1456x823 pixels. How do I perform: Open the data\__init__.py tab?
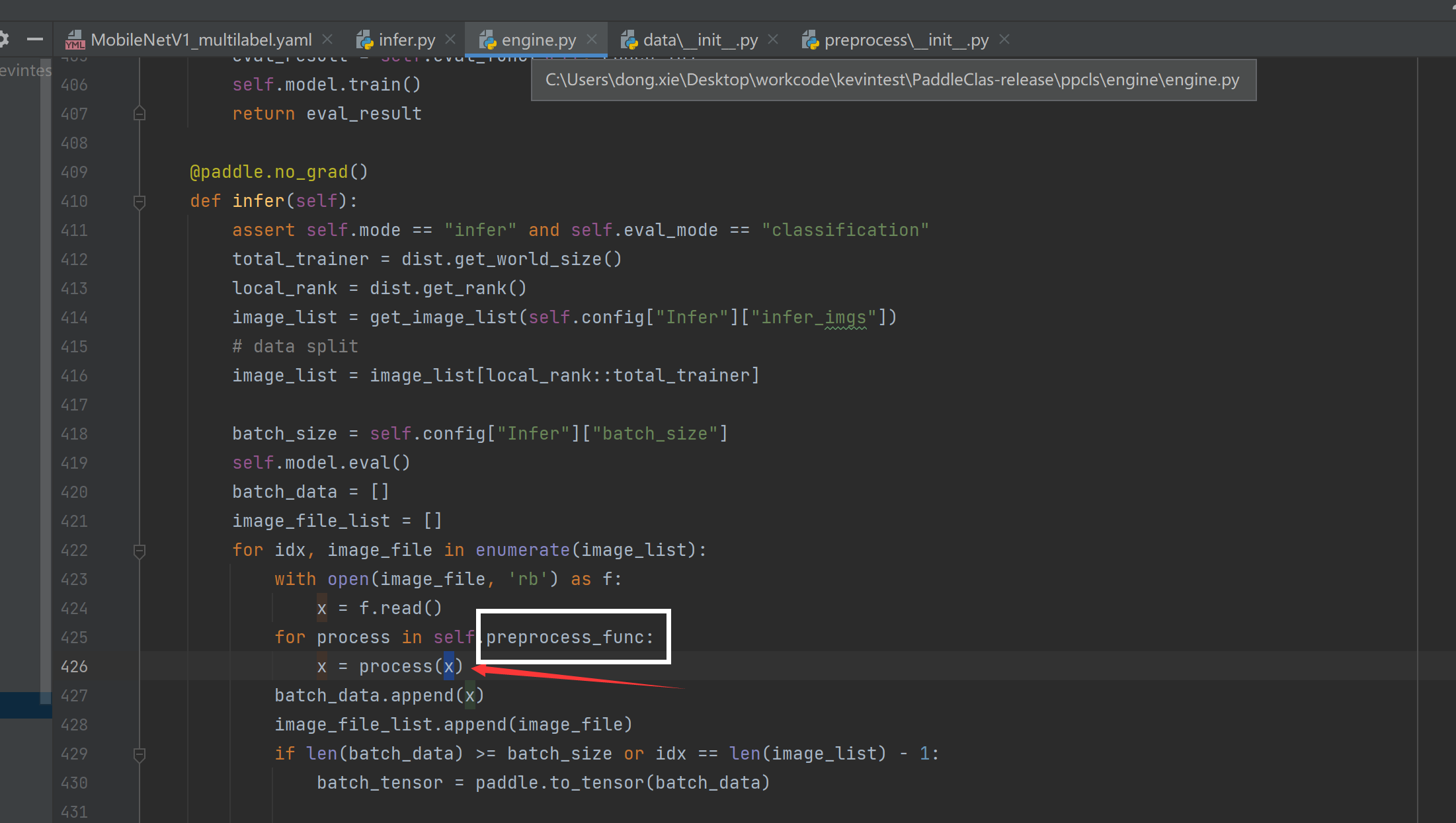click(700, 40)
